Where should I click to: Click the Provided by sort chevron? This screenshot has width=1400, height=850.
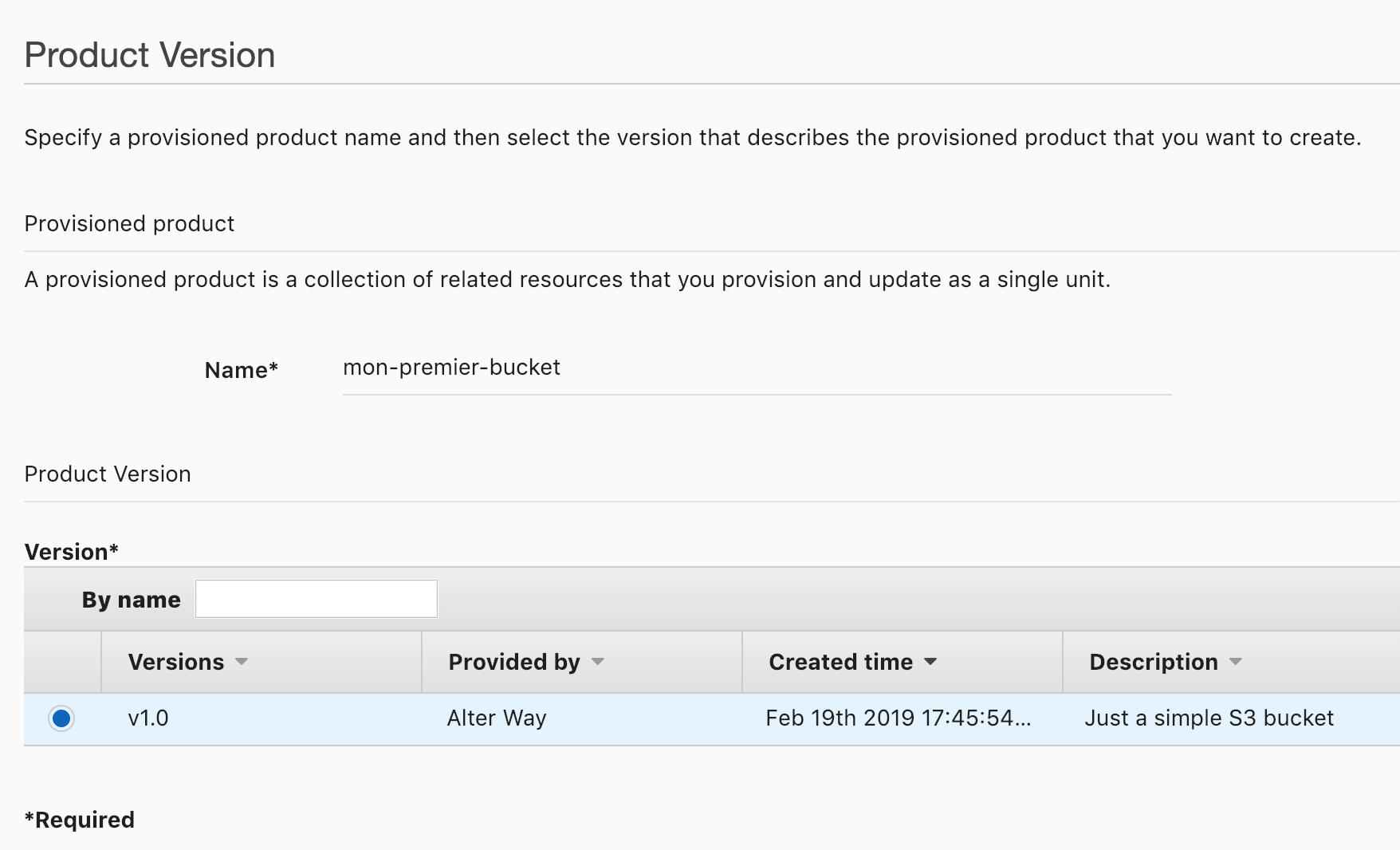coord(599,663)
